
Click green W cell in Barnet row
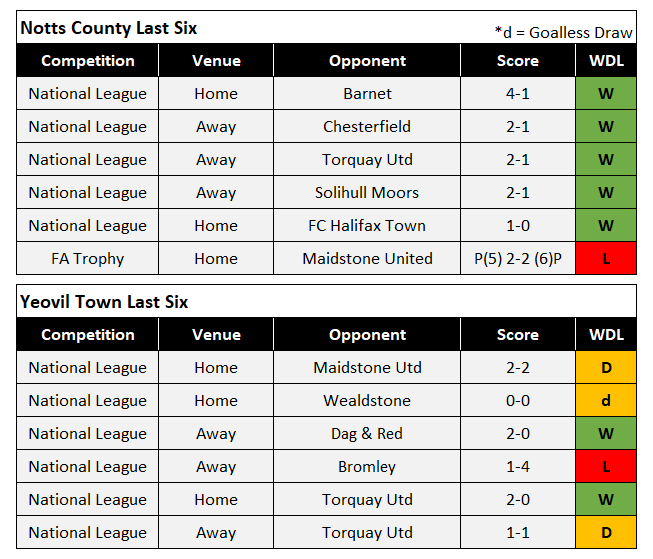605,94
